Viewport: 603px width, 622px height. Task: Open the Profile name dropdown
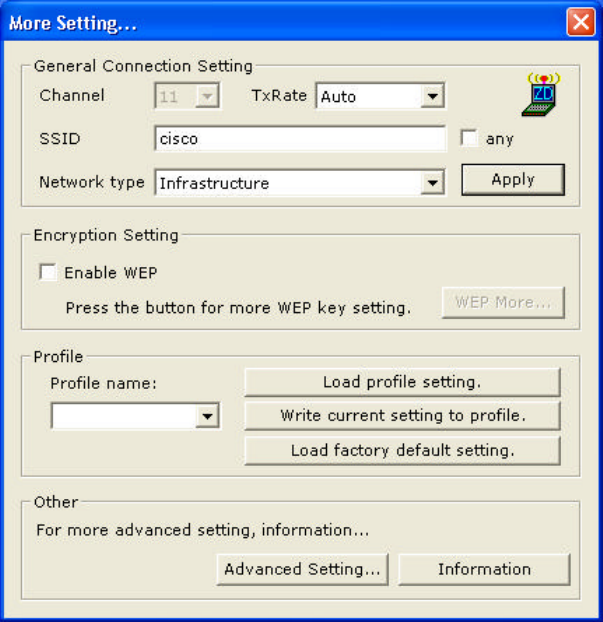pos(207,416)
